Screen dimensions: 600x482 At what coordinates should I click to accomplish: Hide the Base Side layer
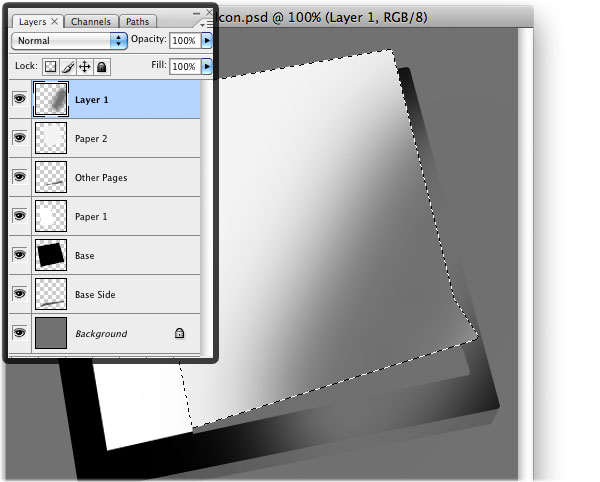(x=20, y=294)
